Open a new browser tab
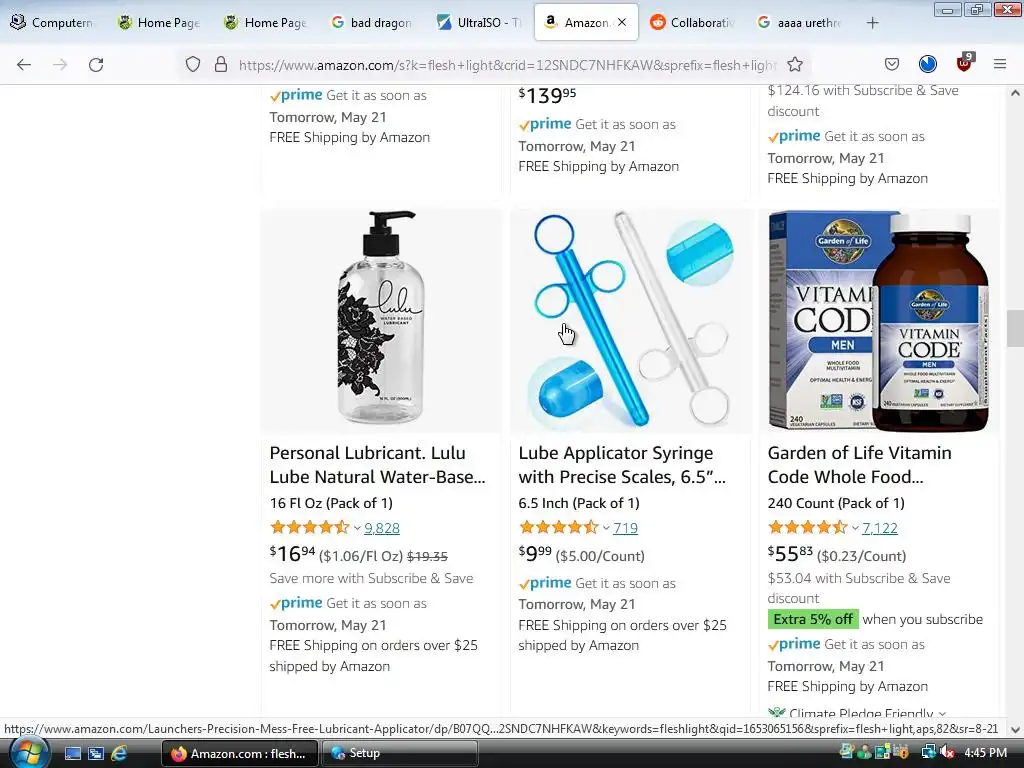 (872, 23)
